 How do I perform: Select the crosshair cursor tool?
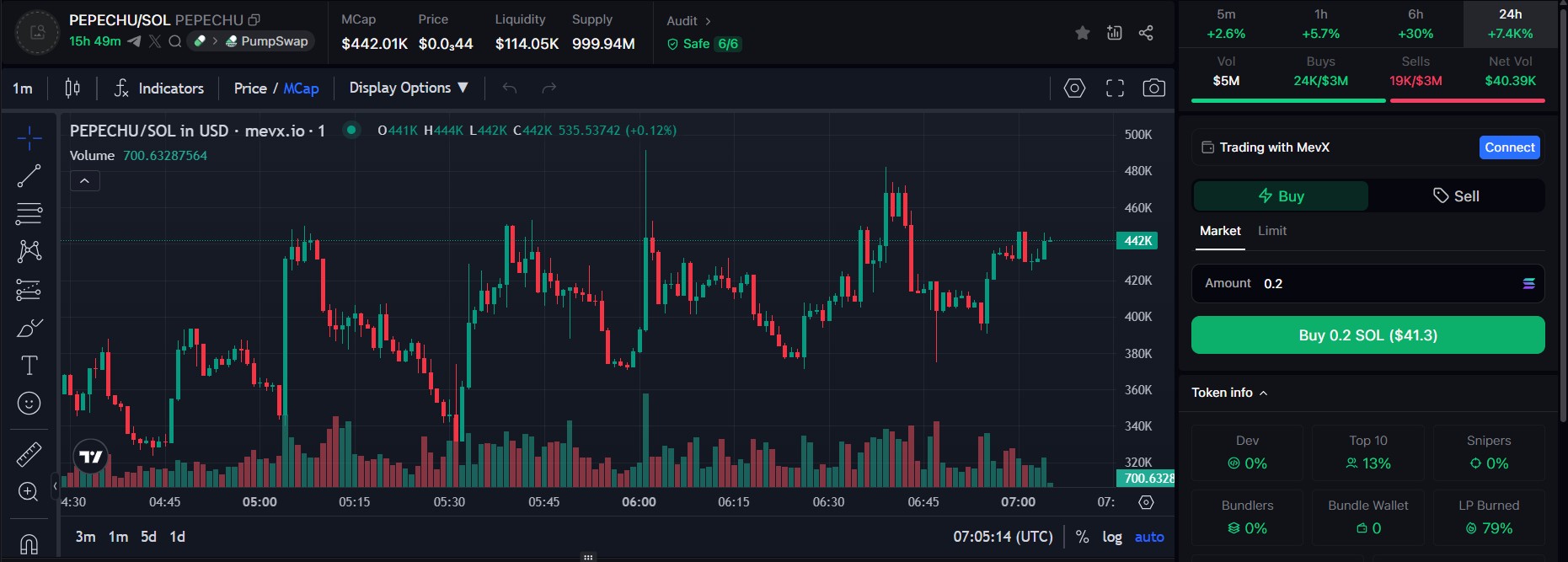[29, 138]
